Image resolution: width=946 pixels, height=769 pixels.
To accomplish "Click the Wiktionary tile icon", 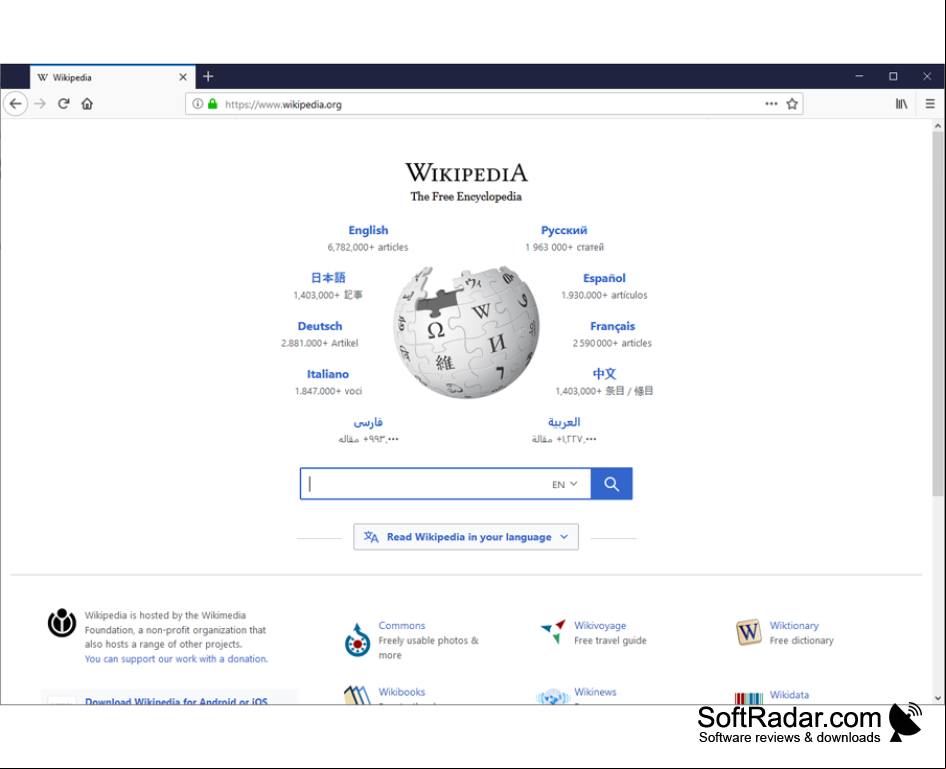I will pyautogui.click(x=749, y=632).
